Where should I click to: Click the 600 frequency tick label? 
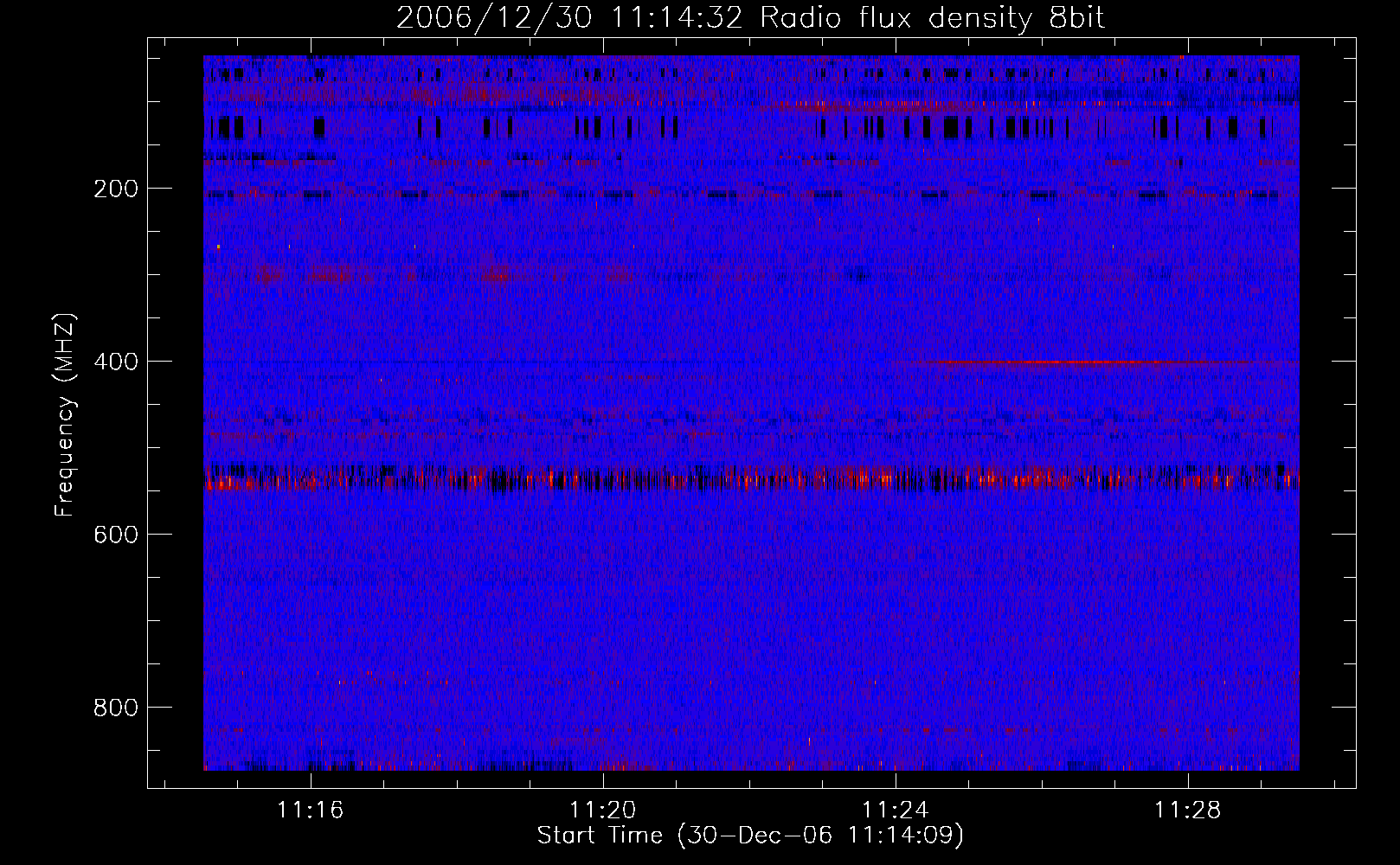(116, 535)
